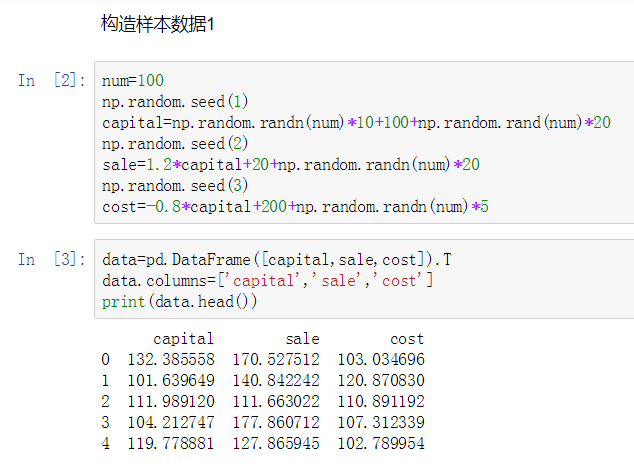Click the data.columns assignment line
Viewport: 634px width, 474px height.
tap(267, 280)
